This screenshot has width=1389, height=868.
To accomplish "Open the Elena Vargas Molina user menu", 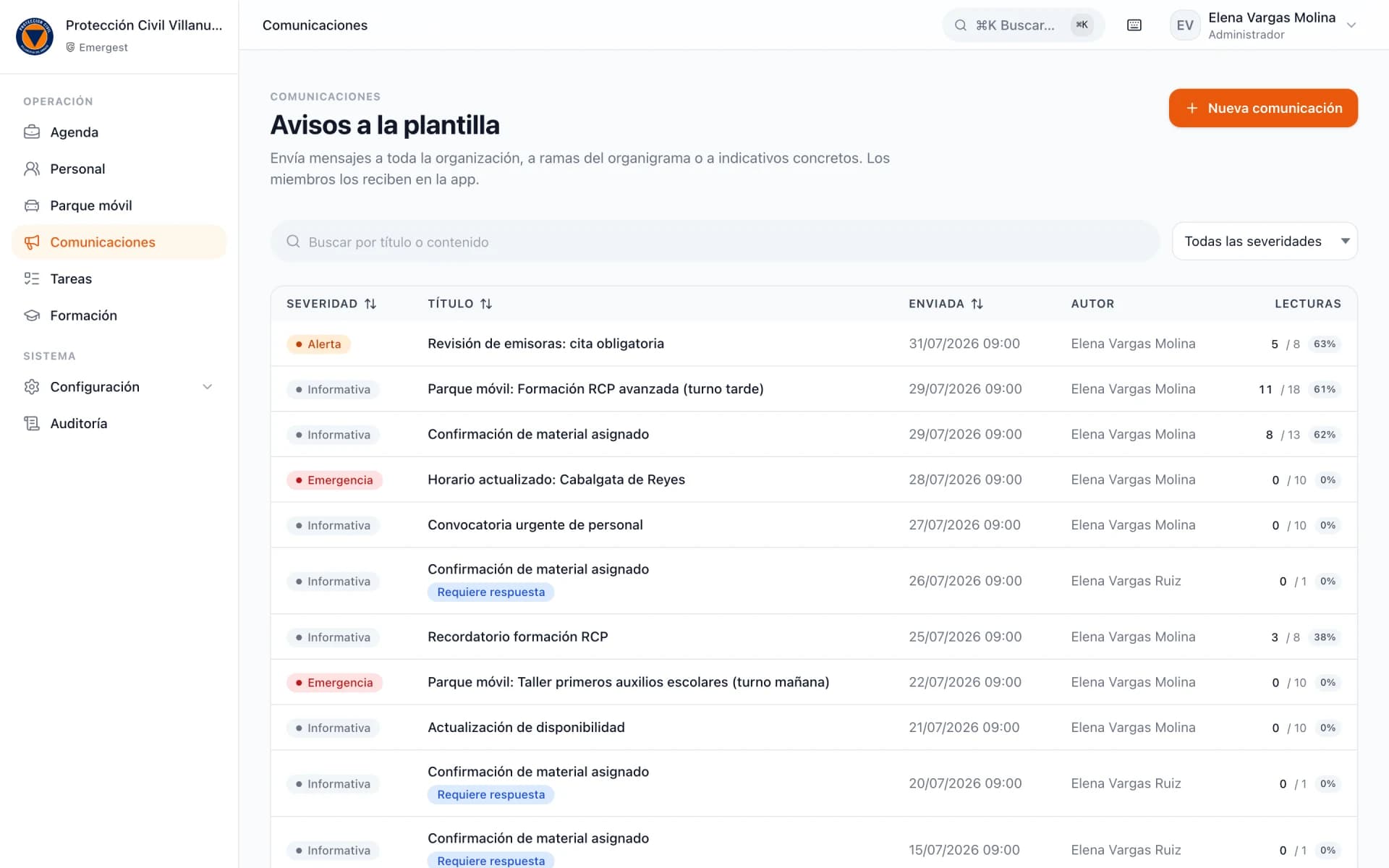I will click(1263, 25).
